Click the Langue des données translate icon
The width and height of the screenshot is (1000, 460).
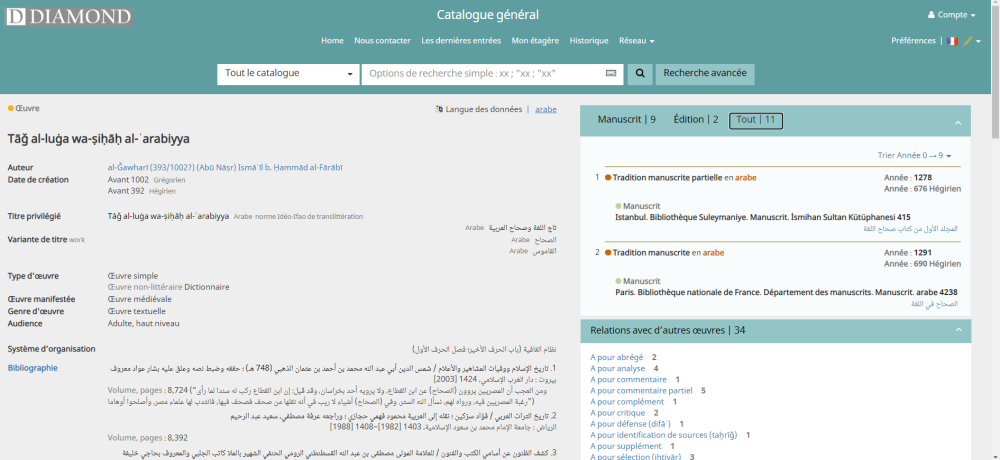click(x=439, y=109)
